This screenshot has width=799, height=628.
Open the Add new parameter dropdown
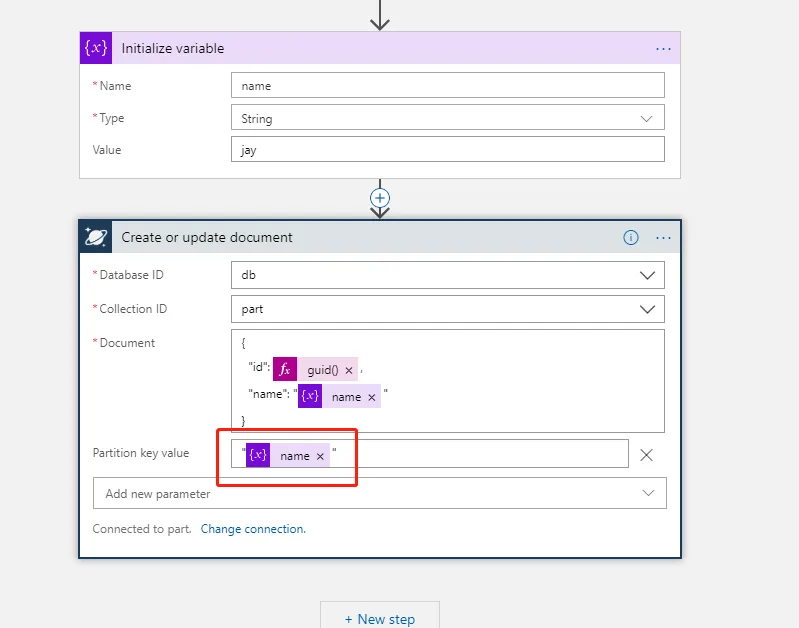(380, 493)
